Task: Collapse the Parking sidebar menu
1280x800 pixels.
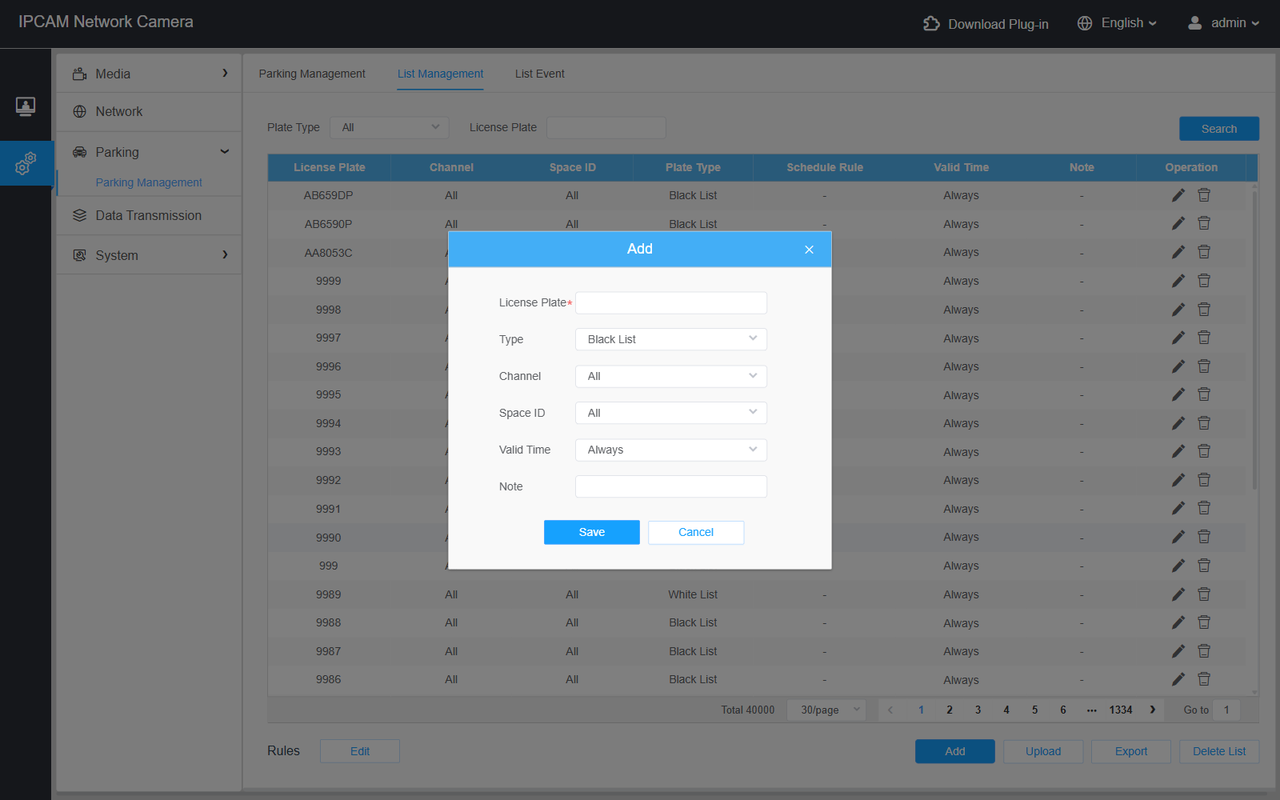Action: 149,152
